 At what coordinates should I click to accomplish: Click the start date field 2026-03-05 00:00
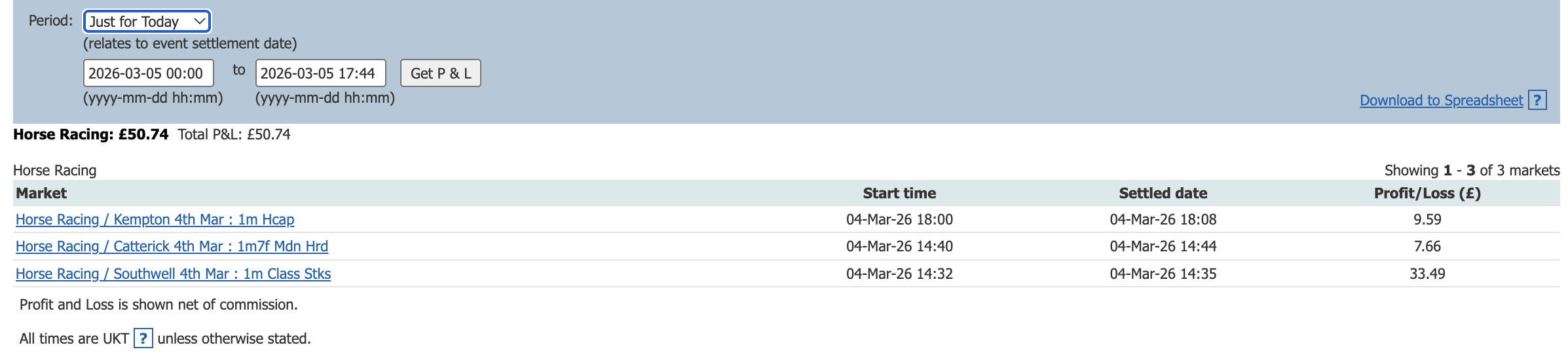(148, 73)
